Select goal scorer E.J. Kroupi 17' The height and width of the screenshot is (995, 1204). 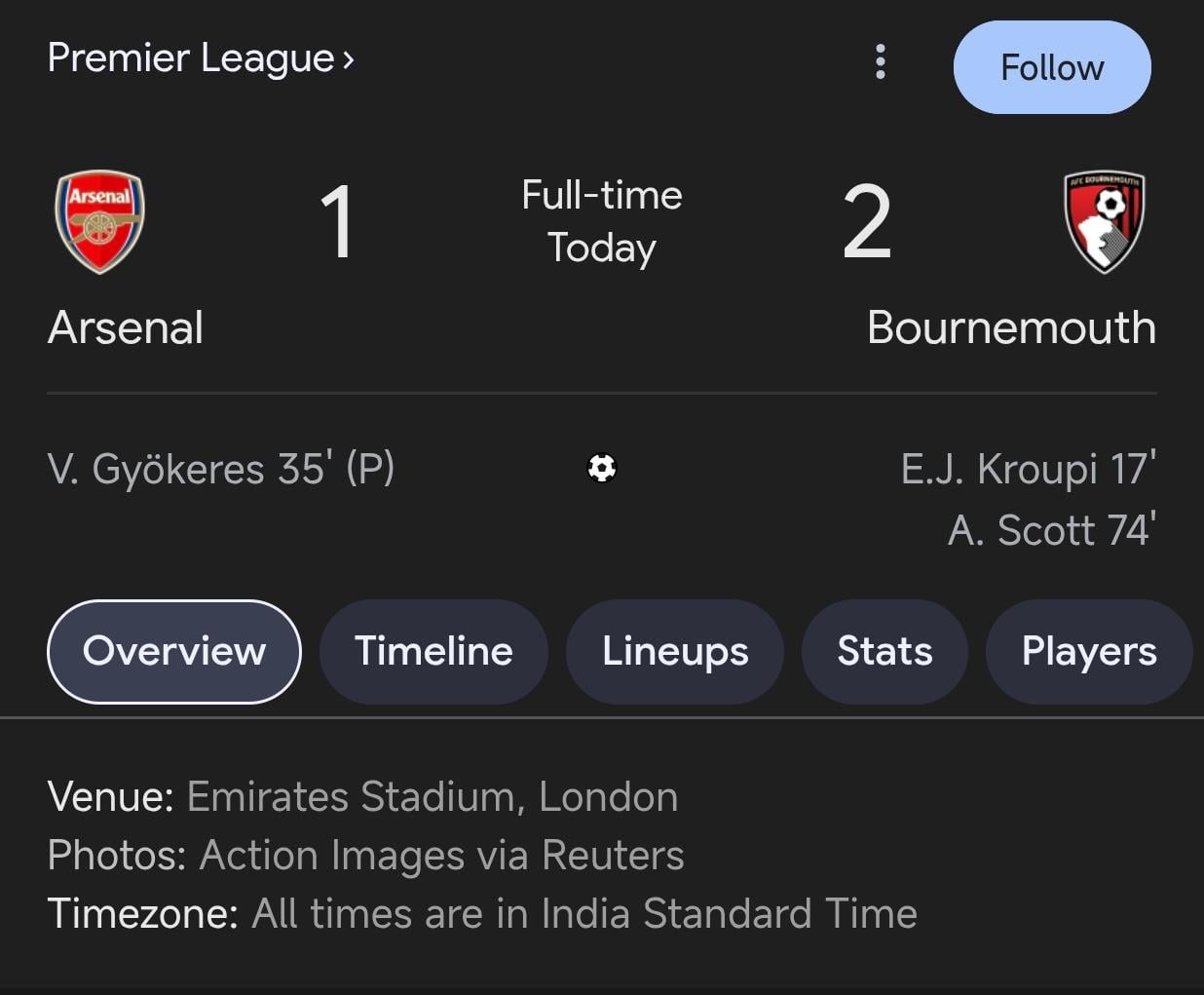tap(1028, 469)
